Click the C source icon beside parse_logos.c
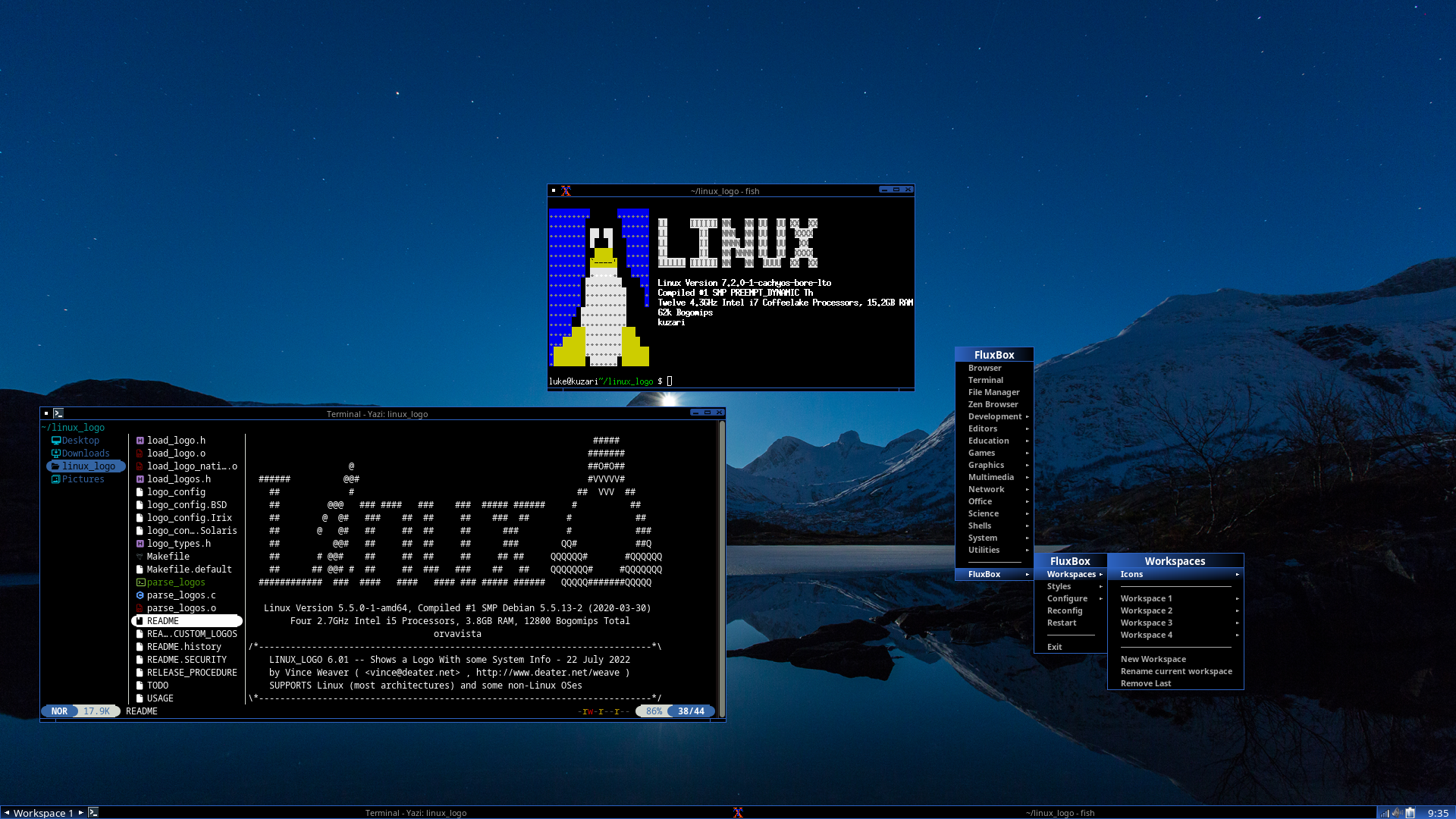This screenshot has height=819, width=1456. click(140, 595)
